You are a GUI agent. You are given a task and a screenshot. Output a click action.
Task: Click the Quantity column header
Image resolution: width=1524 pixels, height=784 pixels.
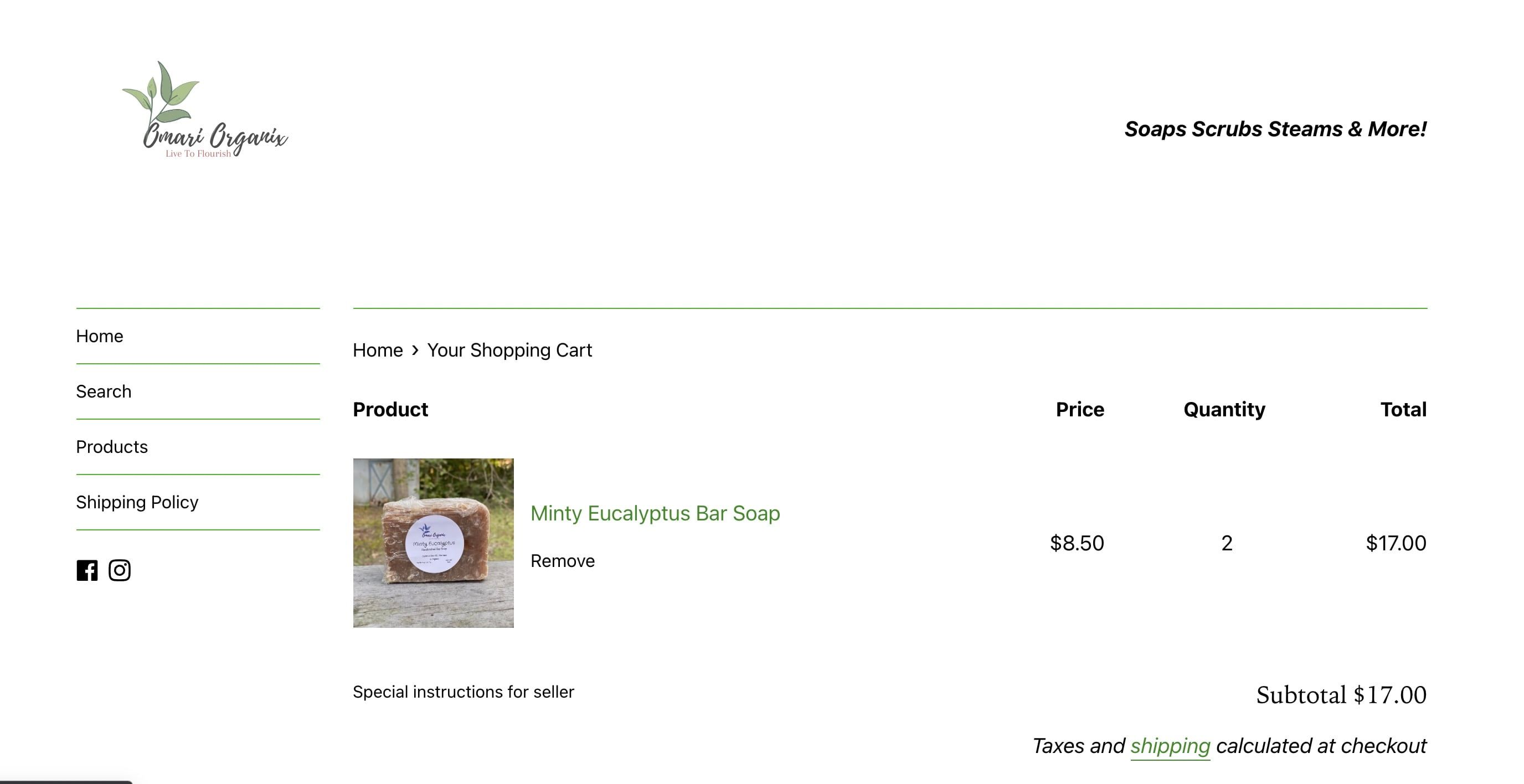(1224, 410)
